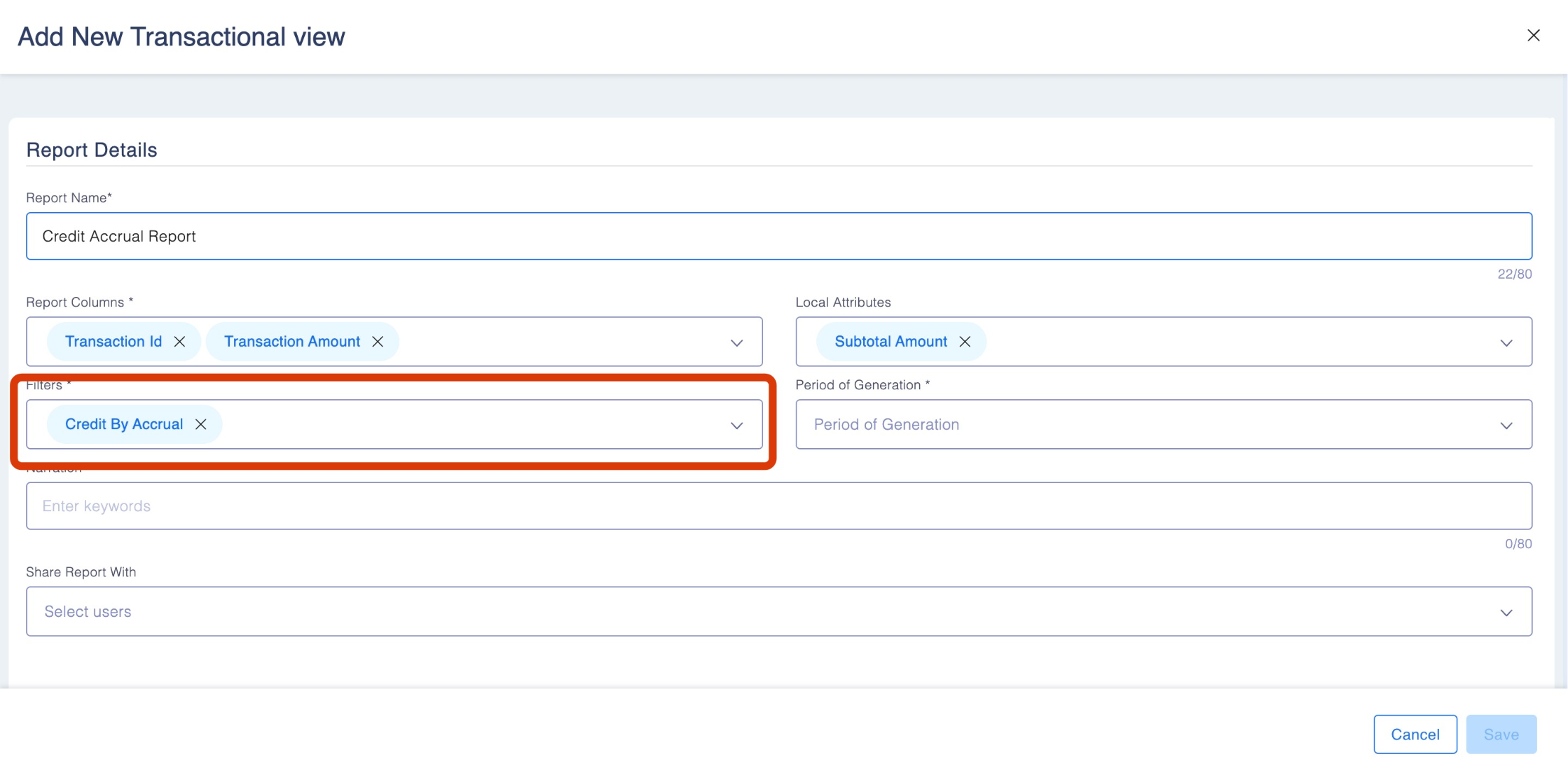Click the Save button
1568x780 pixels.
pyautogui.click(x=1501, y=734)
